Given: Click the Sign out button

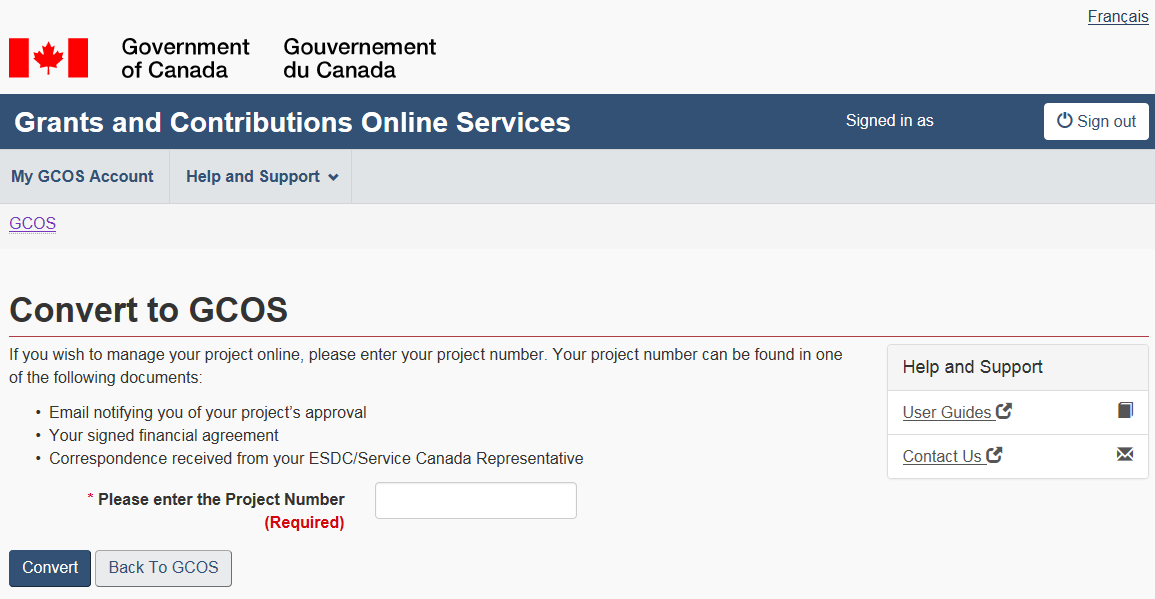Looking at the screenshot, I should coord(1096,121).
